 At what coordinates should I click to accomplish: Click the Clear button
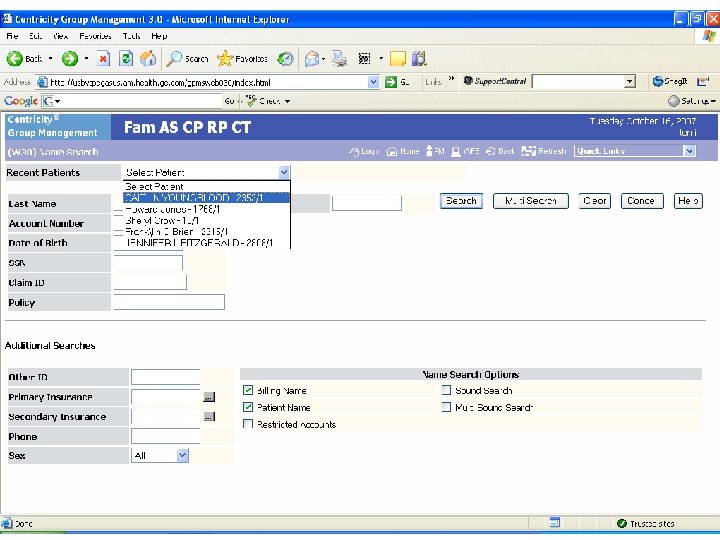(x=594, y=201)
